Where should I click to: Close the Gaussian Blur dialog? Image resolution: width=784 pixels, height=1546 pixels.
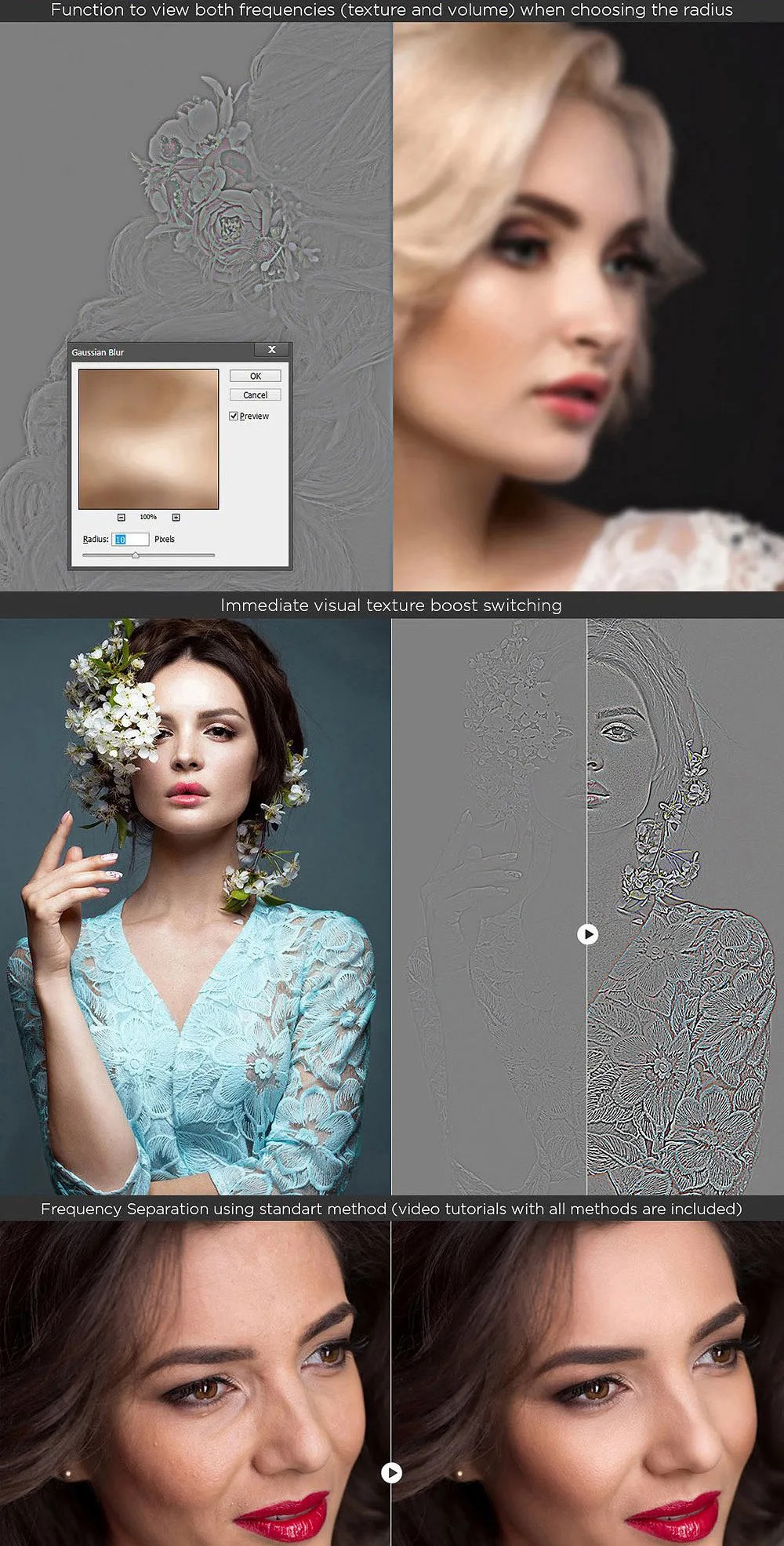tap(272, 350)
